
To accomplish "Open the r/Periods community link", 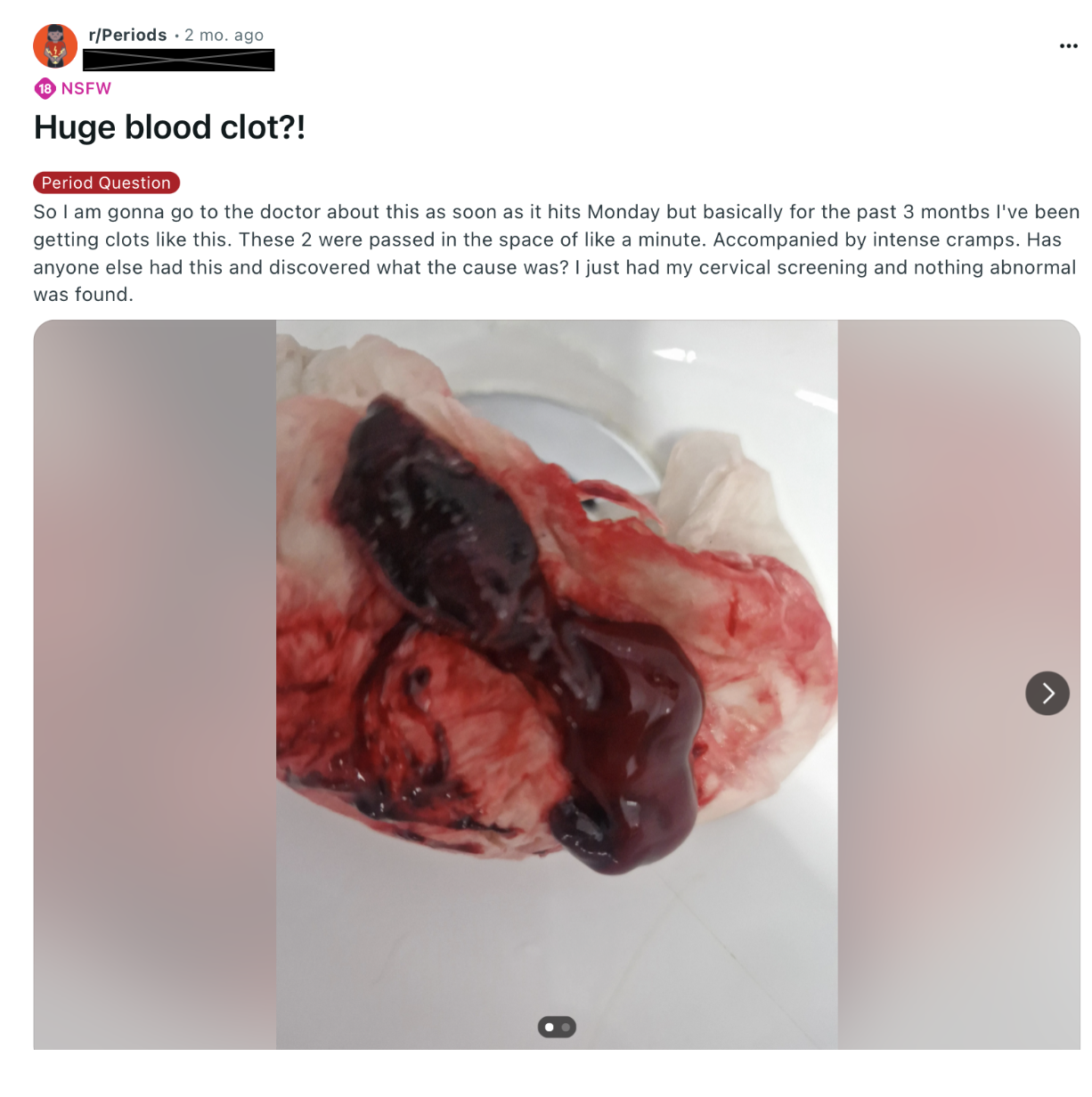I will click(127, 35).
